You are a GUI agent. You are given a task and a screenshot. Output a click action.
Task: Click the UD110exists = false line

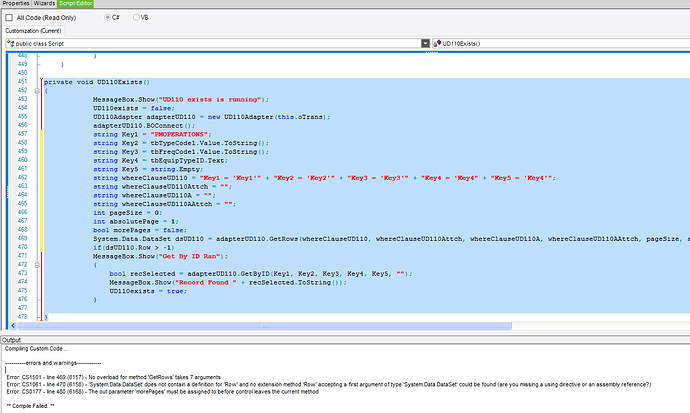[134, 108]
